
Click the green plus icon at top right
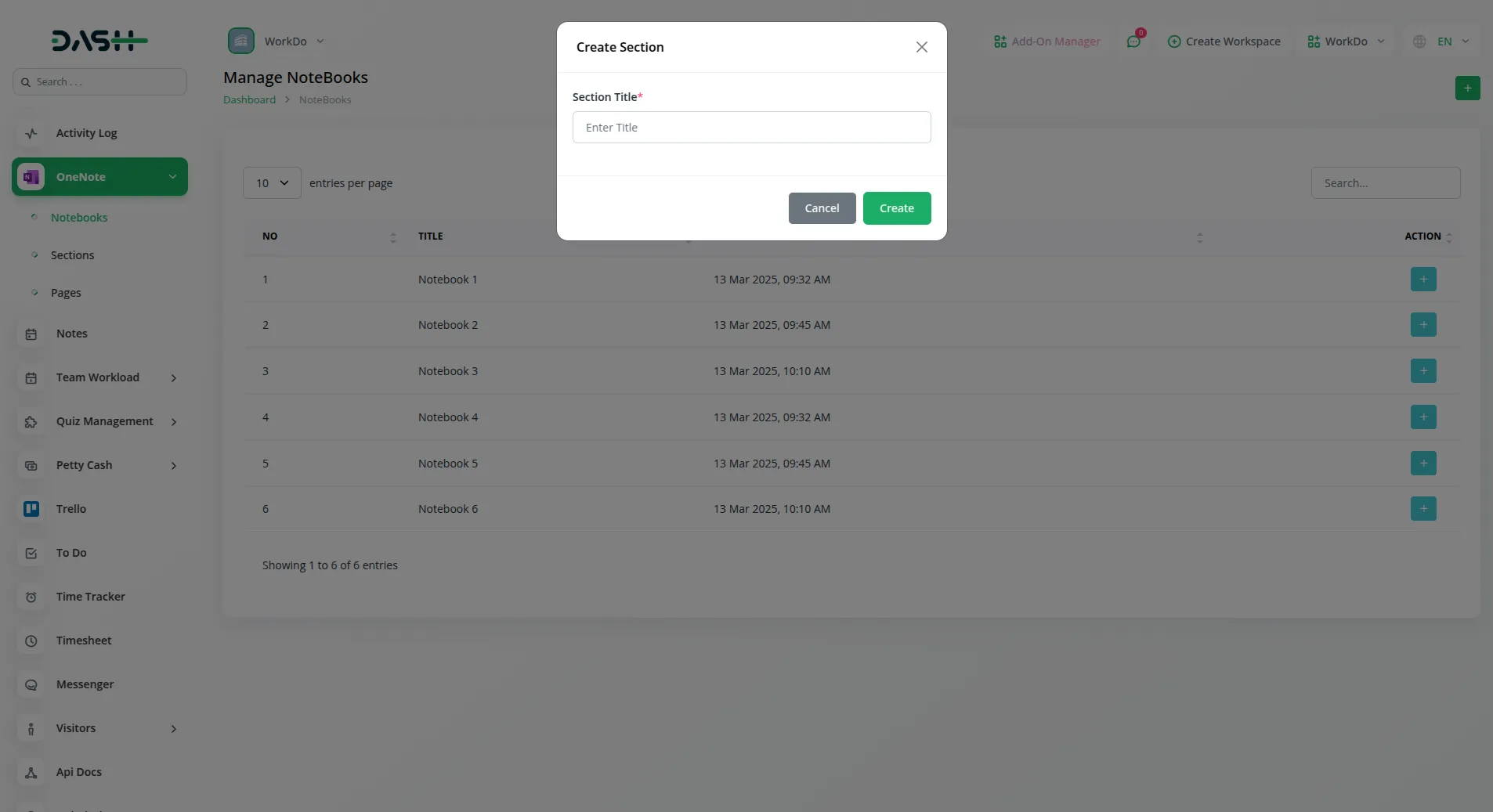pos(1468,87)
